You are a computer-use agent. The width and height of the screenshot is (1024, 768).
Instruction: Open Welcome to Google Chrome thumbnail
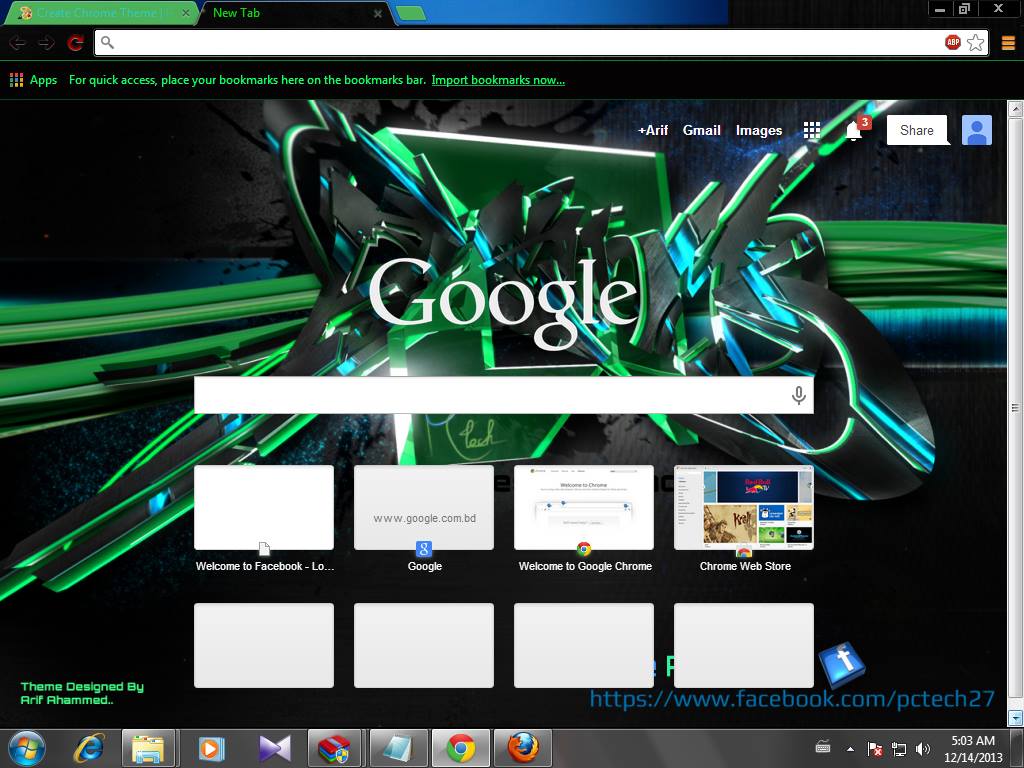[x=584, y=507]
